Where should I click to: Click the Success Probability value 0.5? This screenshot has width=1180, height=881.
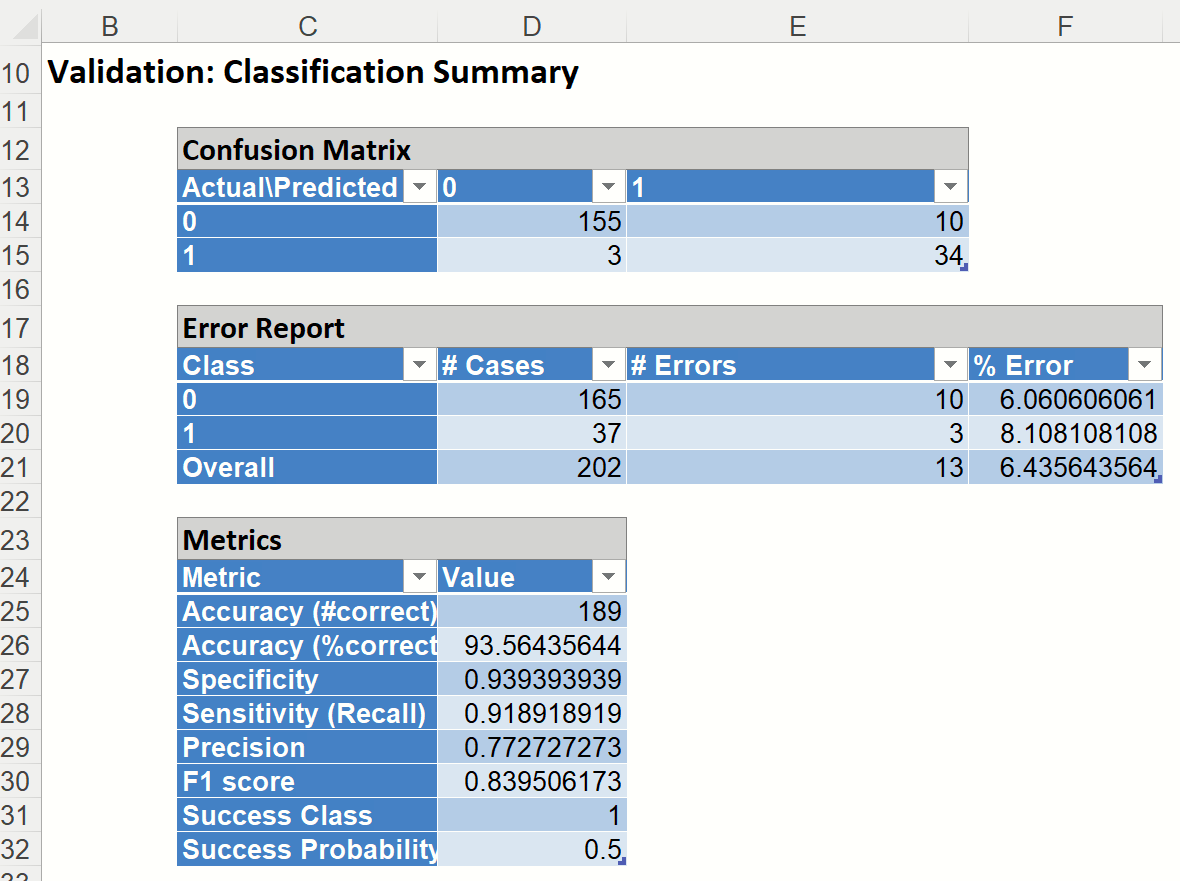[x=531, y=849]
